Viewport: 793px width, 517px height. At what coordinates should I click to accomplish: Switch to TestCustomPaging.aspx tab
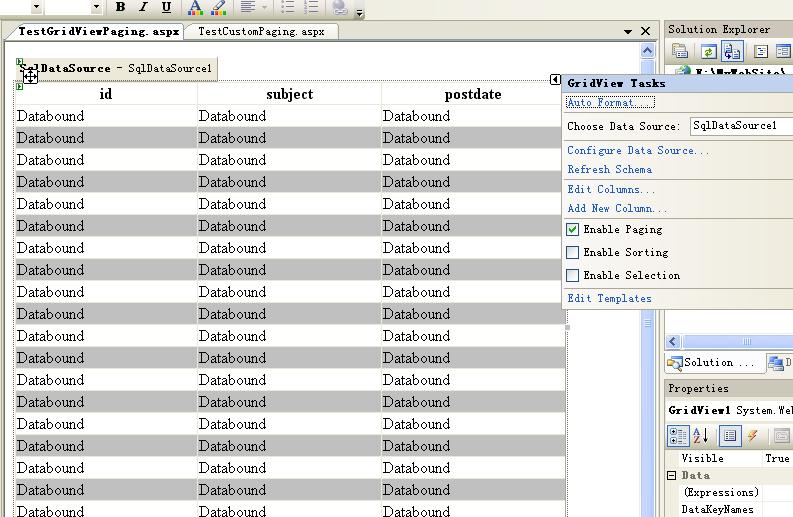(261, 31)
